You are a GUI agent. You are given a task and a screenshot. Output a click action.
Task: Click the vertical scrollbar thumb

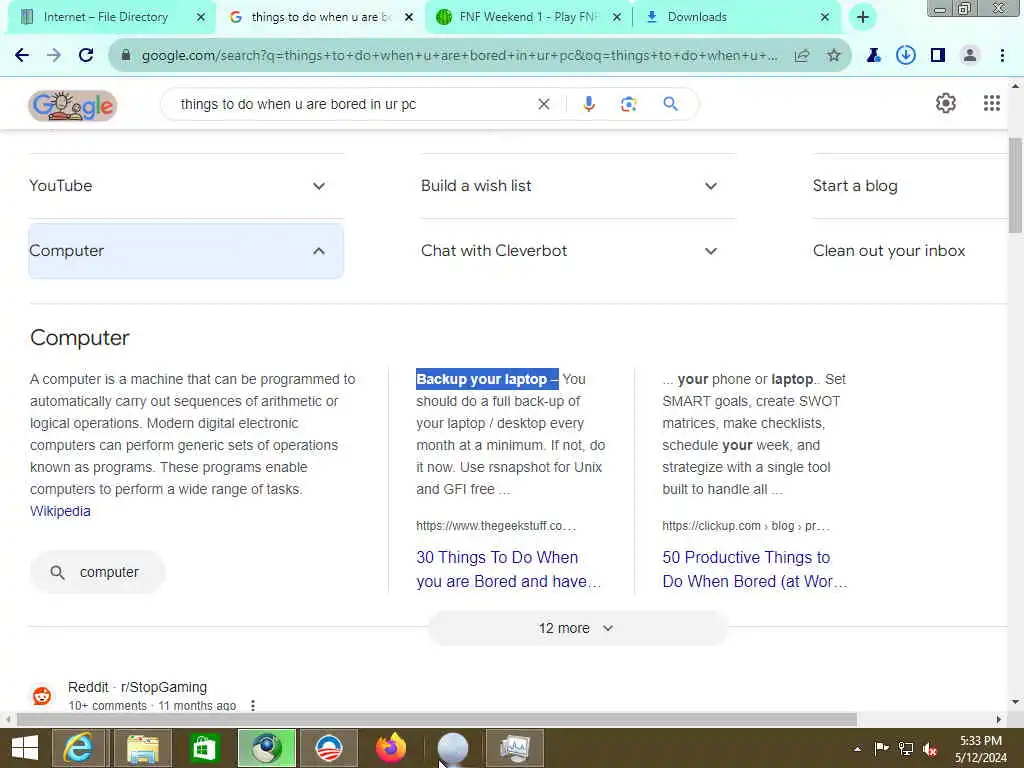pos(1015,185)
